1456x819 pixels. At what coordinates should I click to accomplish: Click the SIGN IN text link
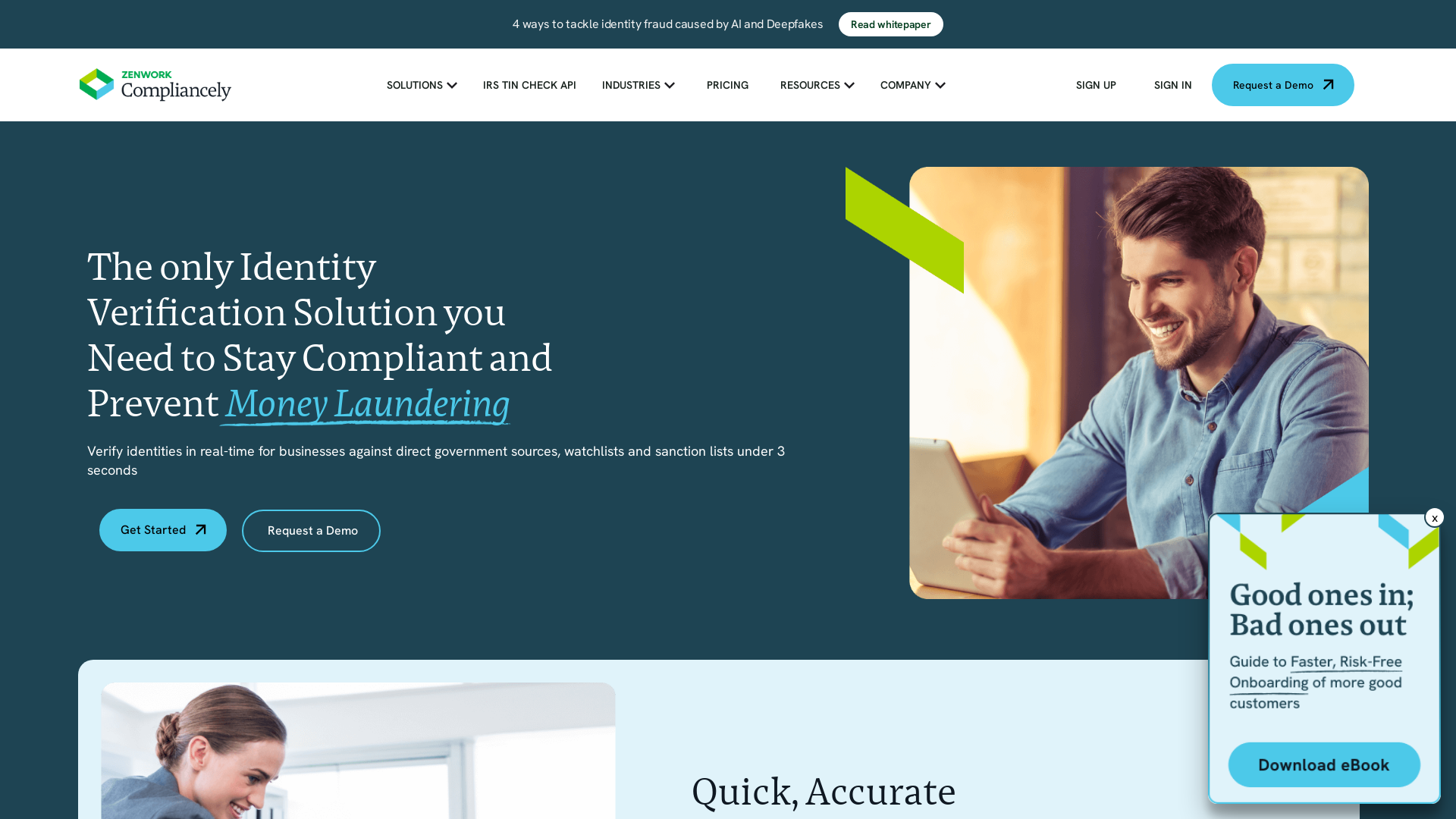coord(1173,85)
